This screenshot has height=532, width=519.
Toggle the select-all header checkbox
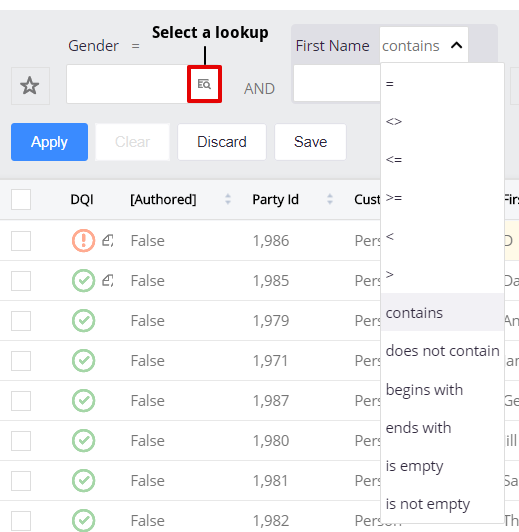pyautogui.click(x=21, y=199)
